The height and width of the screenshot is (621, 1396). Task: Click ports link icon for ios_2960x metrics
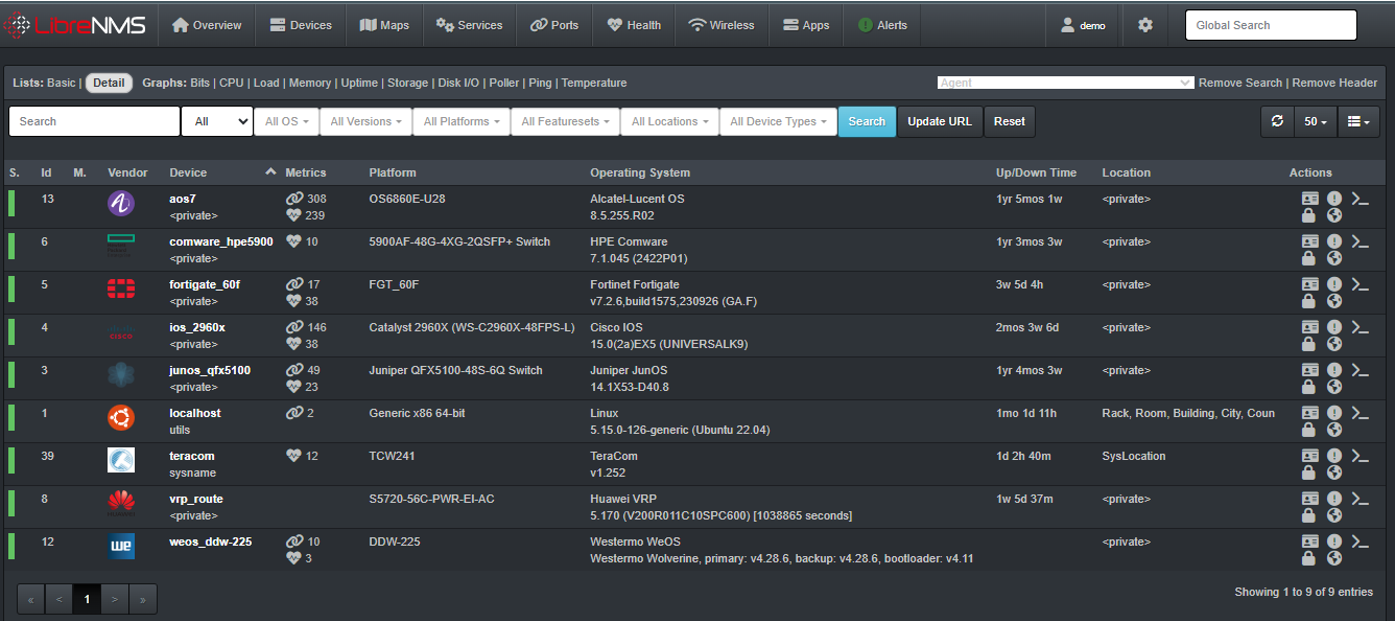[x=294, y=327]
